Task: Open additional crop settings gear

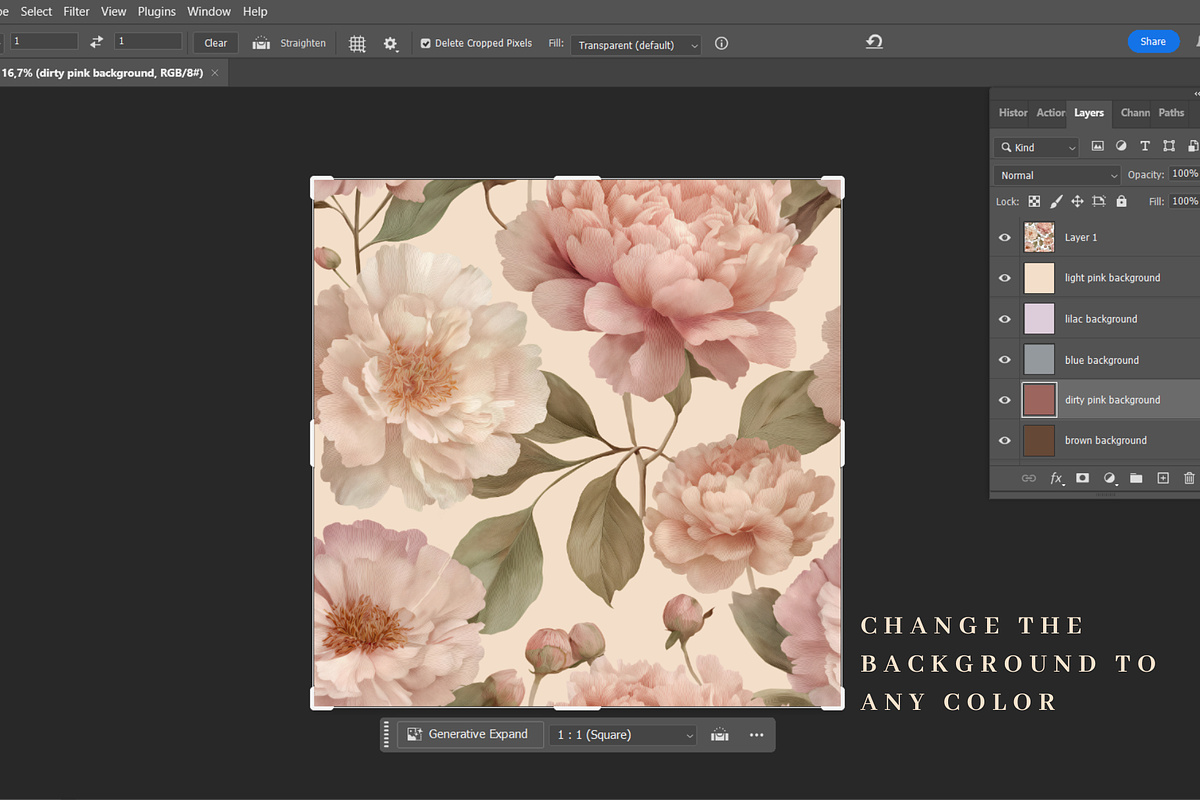Action: click(x=391, y=44)
